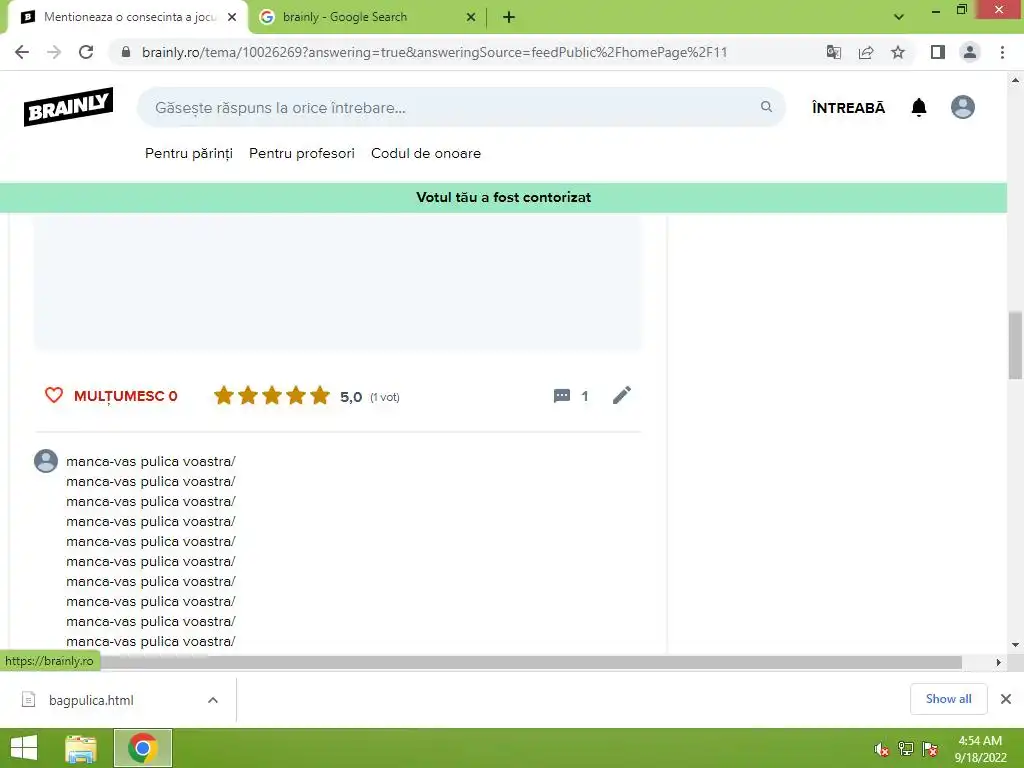
Task: Open the Chrome three-dot menu
Action: pyautogui.click(x=1002, y=52)
